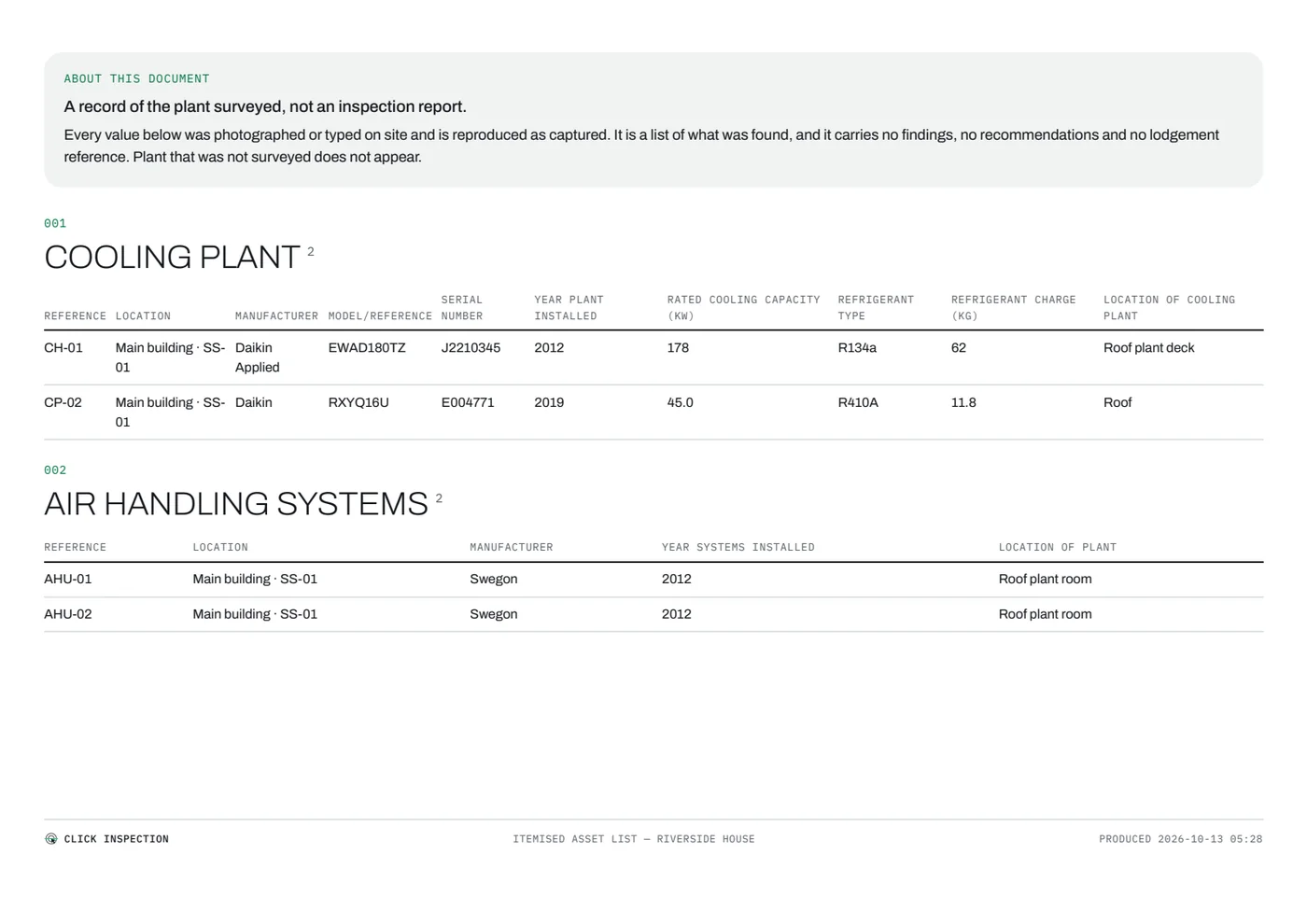Click rated capacity value 45.0
Image resolution: width=1307 pixels, height=924 pixels.
(x=681, y=402)
